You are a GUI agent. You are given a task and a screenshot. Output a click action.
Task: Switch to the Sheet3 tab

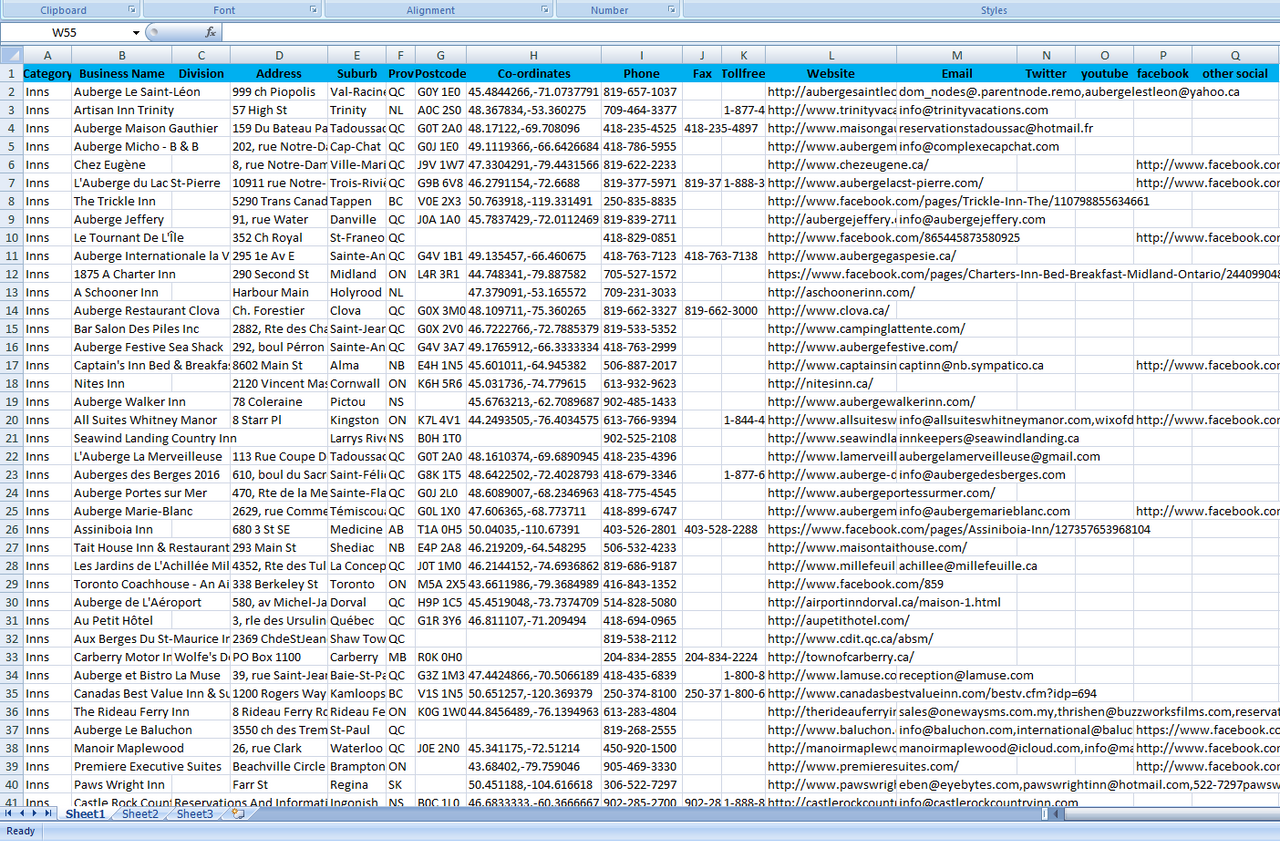coord(194,814)
